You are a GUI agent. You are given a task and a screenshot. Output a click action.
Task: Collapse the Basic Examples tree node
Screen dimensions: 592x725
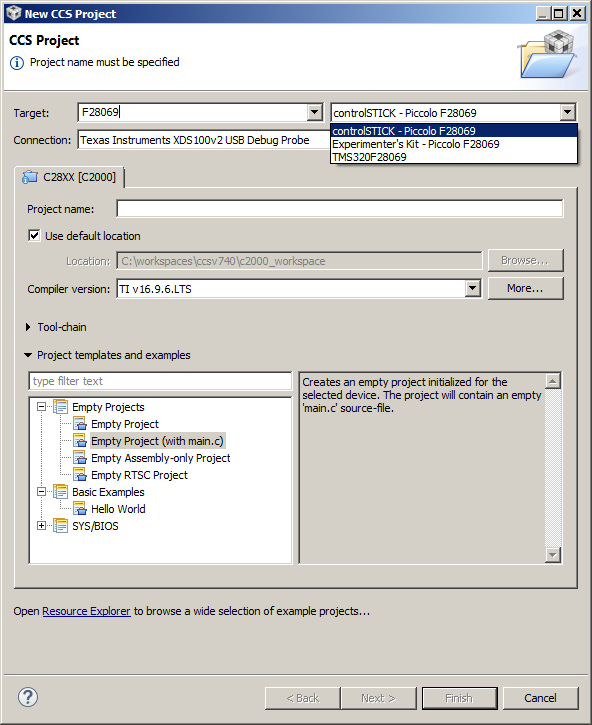[x=42, y=492]
